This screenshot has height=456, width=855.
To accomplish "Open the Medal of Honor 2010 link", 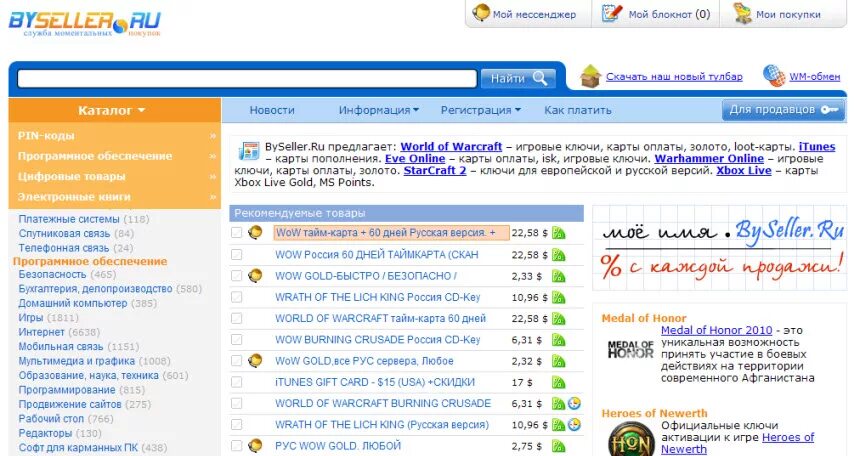I will [x=716, y=331].
